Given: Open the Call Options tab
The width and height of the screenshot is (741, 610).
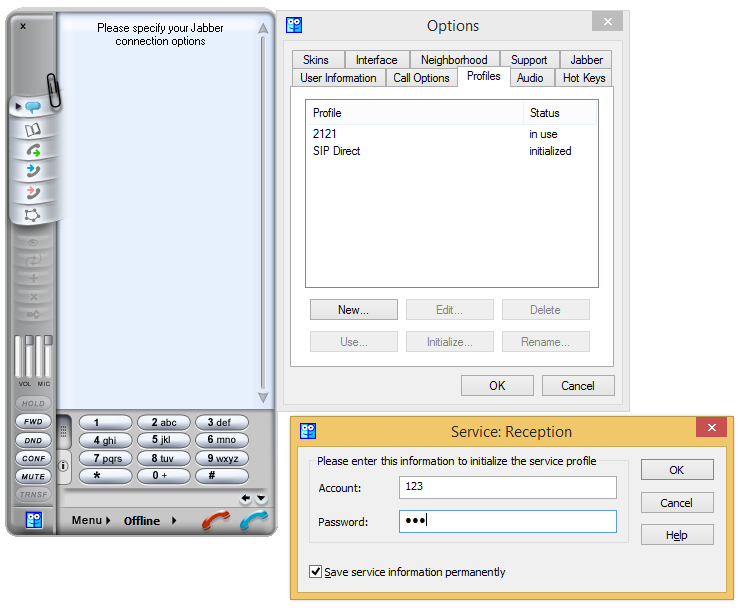Looking at the screenshot, I should (x=421, y=78).
